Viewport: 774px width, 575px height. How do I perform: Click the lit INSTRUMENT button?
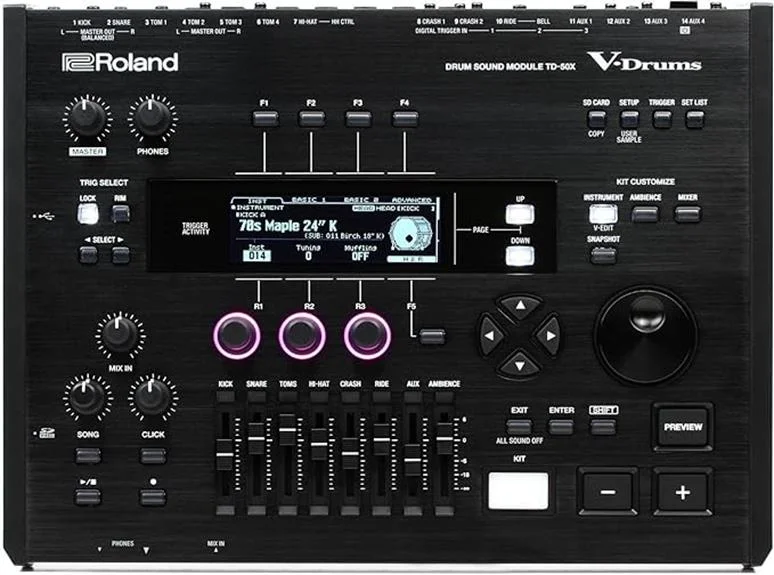coord(603,214)
